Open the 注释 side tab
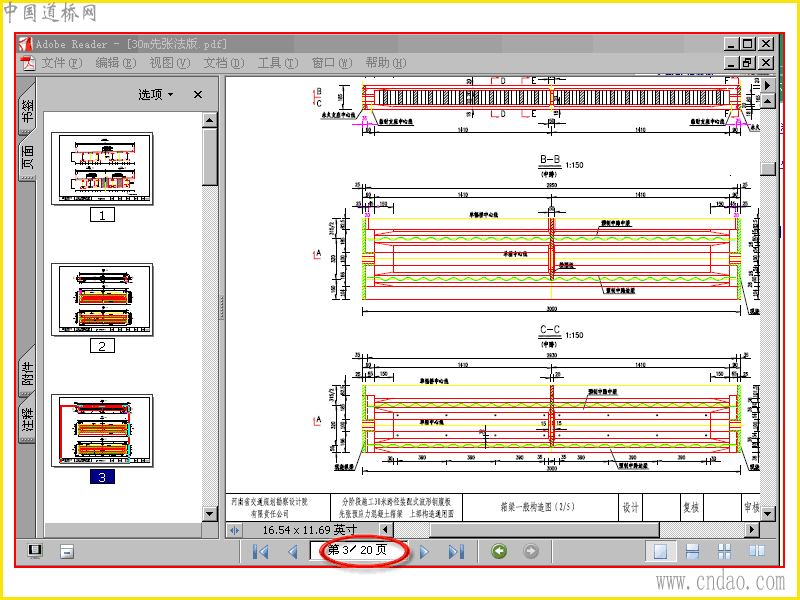Viewport: 800px width, 600px height. [x=28, y=419]
